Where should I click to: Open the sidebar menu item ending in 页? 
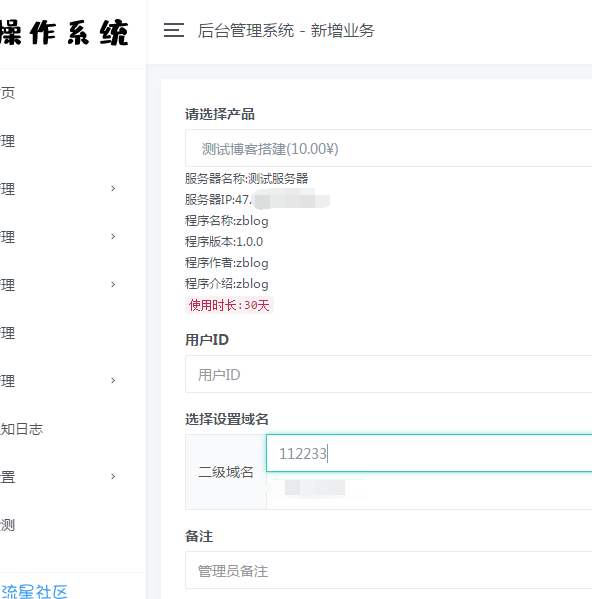[x=7, y=93]
